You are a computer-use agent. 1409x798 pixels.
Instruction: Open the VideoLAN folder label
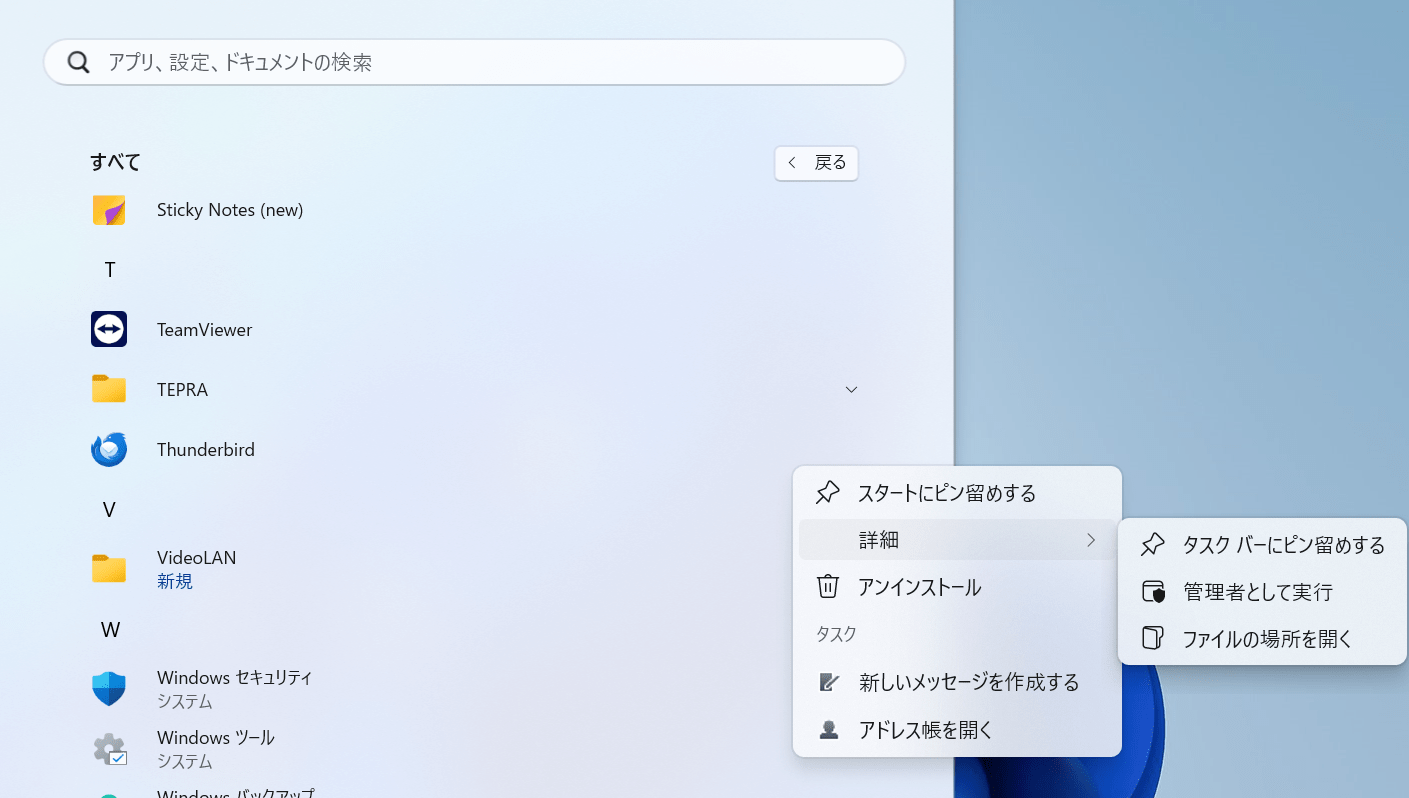197,558
